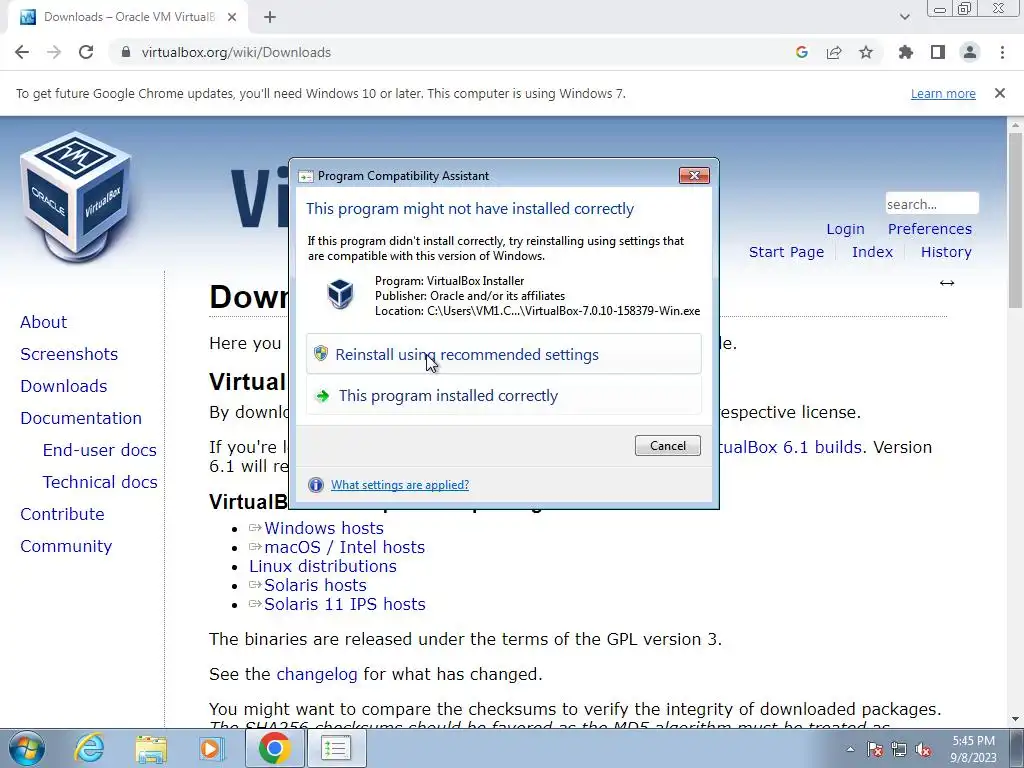Open Technical docs link
The image size is (1024, 768).
(100, 482)
